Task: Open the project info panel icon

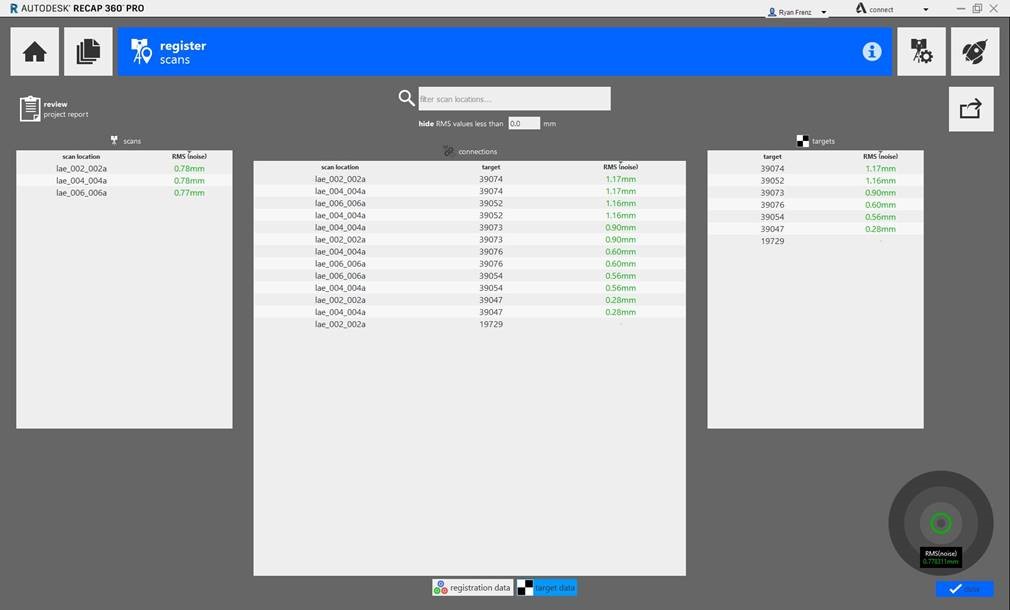Action: 871,51
